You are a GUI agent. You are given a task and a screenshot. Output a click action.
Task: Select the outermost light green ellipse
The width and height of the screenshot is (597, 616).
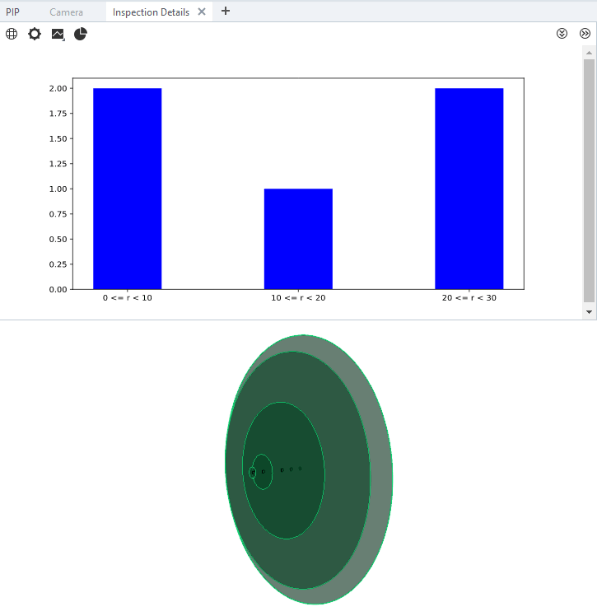pos(381,471)
